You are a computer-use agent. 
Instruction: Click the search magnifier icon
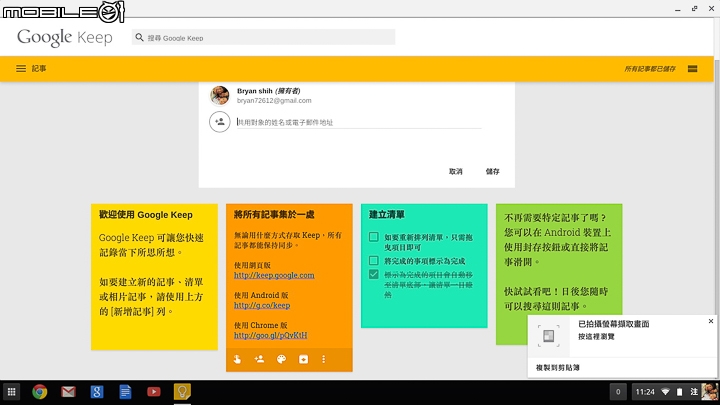[x=140, y=37]
